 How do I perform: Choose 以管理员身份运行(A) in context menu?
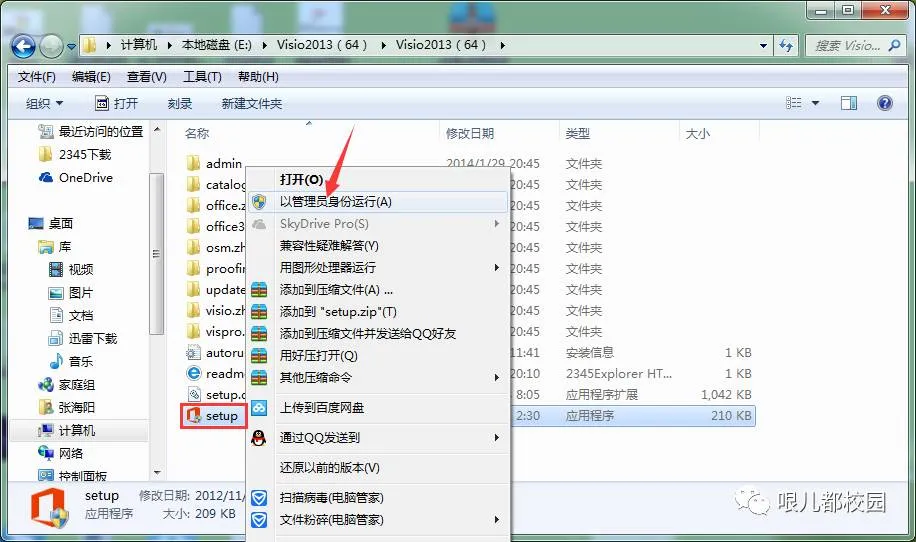[378, 201]
